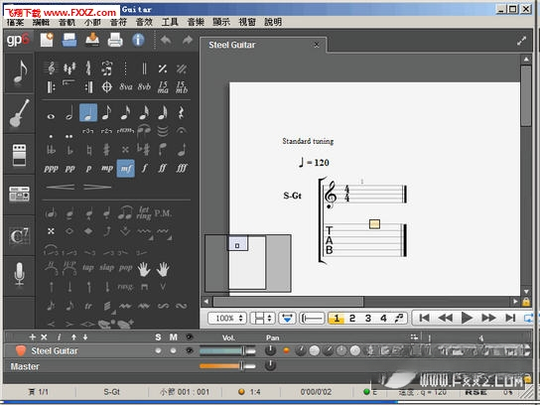The image size is (540, 405).
Task: Save the file with download icon
Action: tap(92, 40)
